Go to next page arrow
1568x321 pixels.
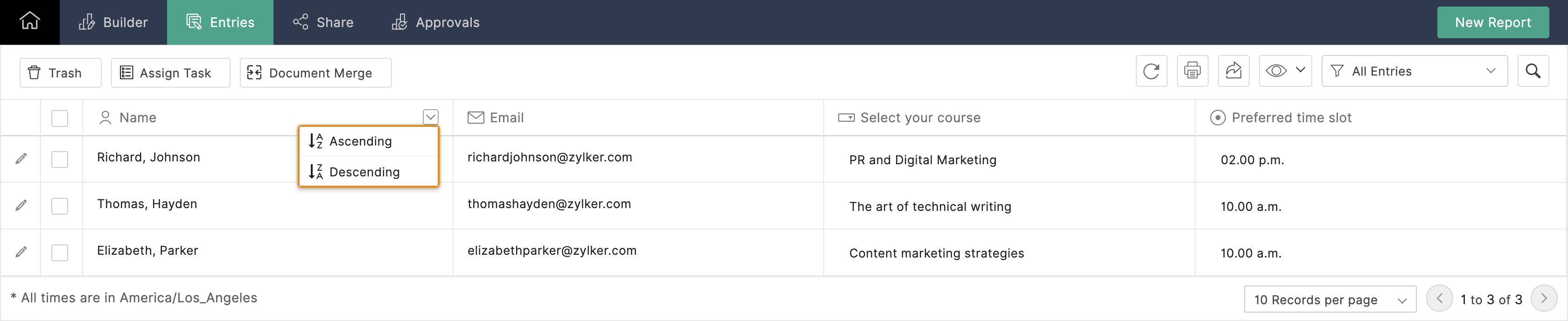tap(1544, 299)
